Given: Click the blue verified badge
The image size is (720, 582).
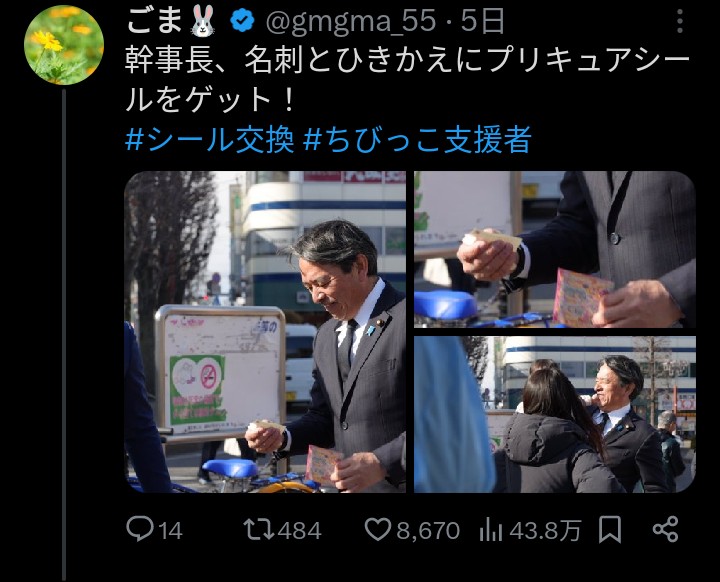Looking at the screenshot, I should tap(242, 21).
